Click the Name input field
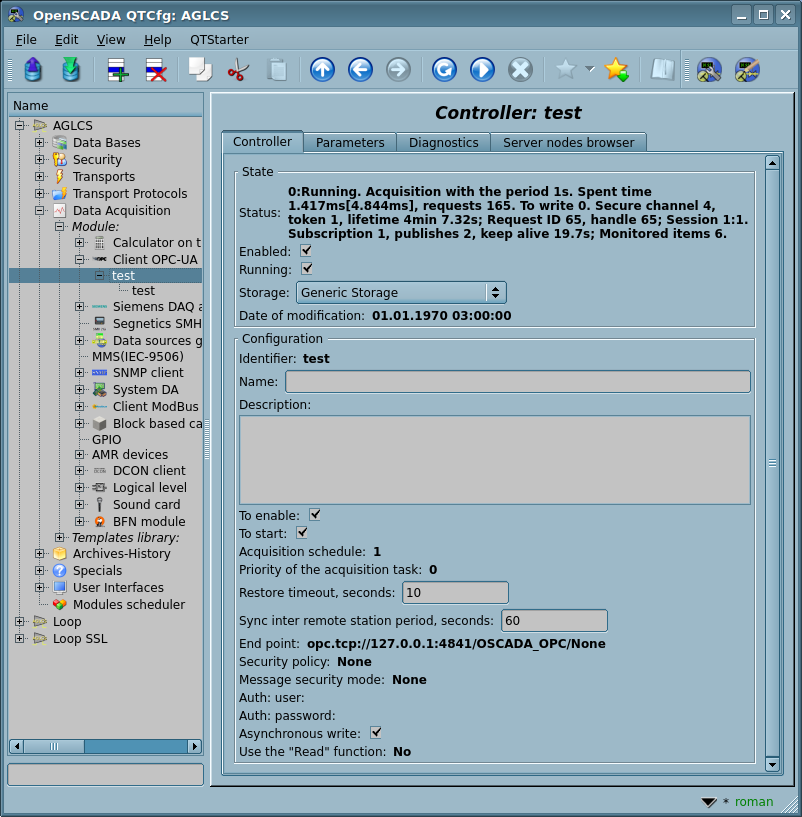 (x=517, y=382)
